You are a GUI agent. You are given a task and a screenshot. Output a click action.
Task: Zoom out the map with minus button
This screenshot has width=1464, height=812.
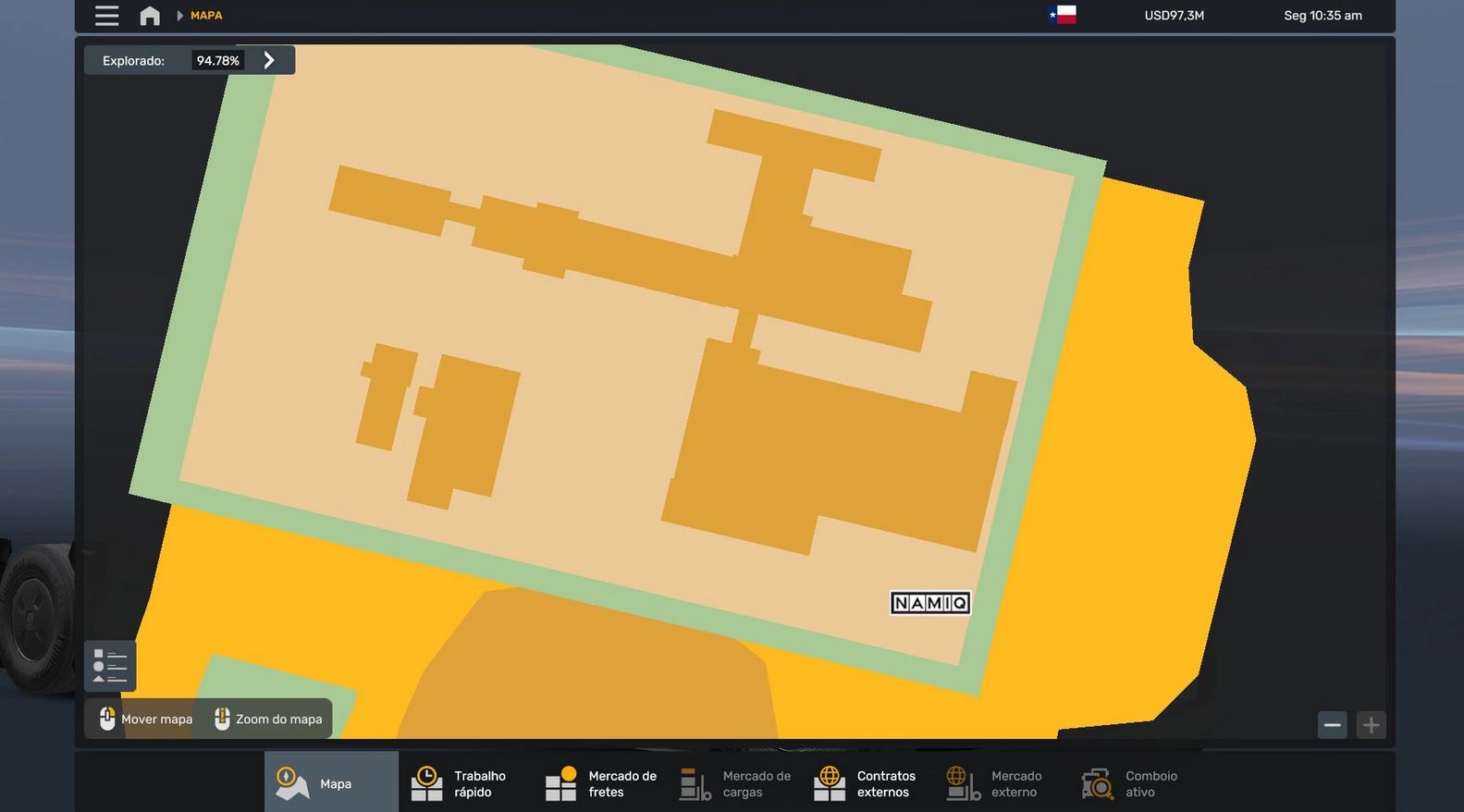pos(1332,725)
